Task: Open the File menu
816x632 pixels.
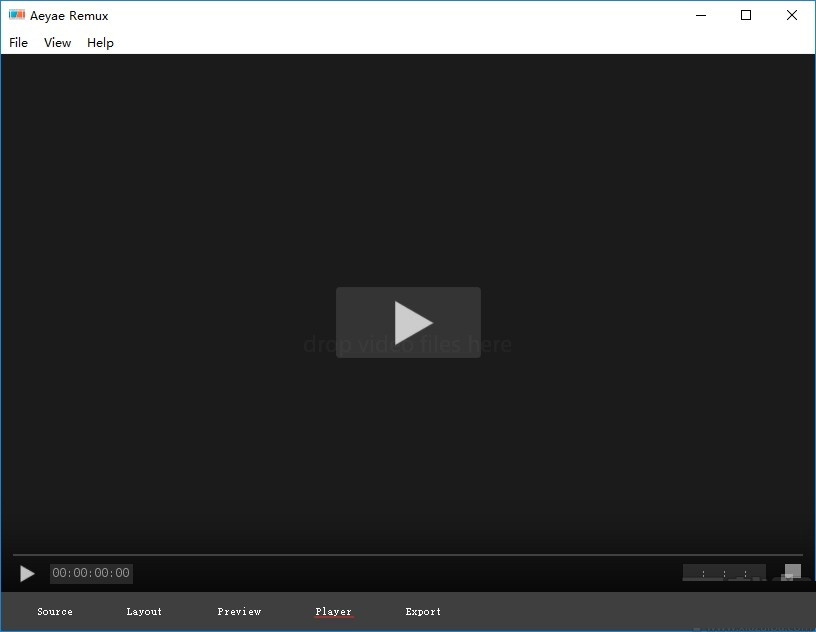Action: click(x=19, y=43)
